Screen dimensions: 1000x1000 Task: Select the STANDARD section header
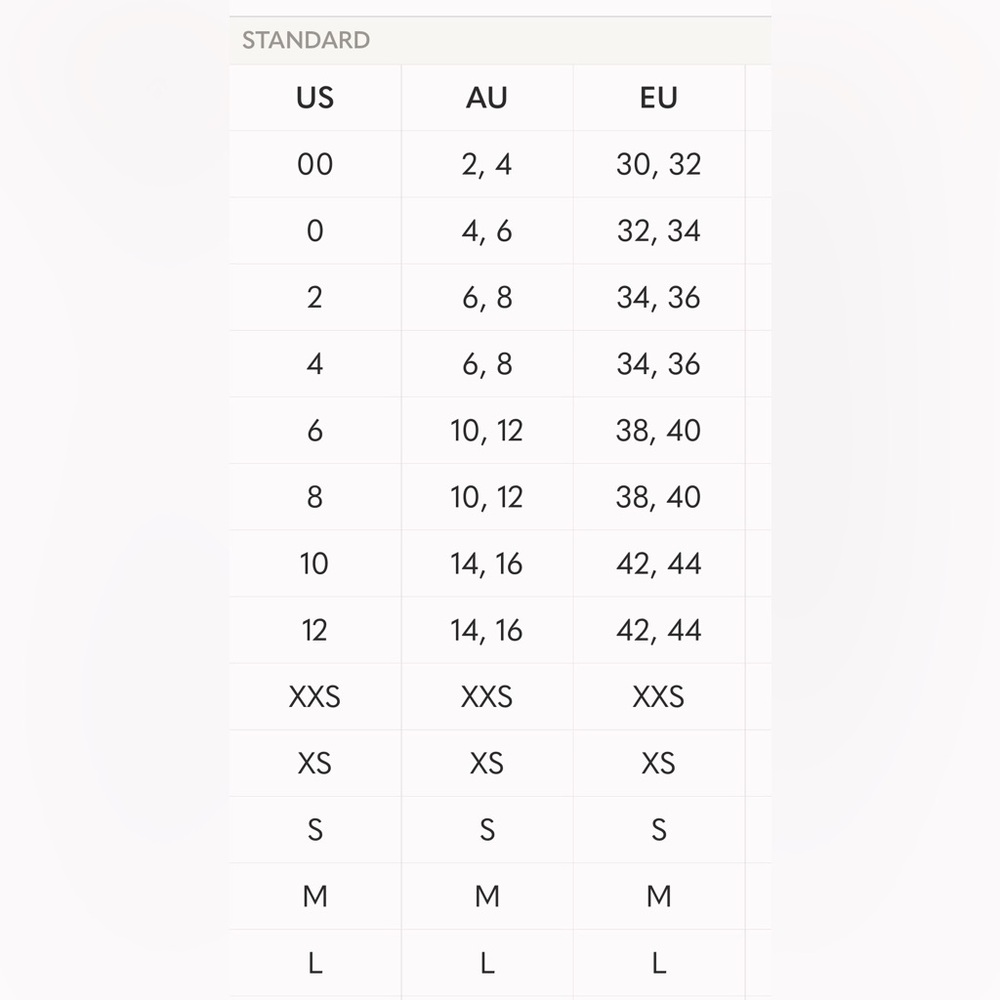[500, 40]
